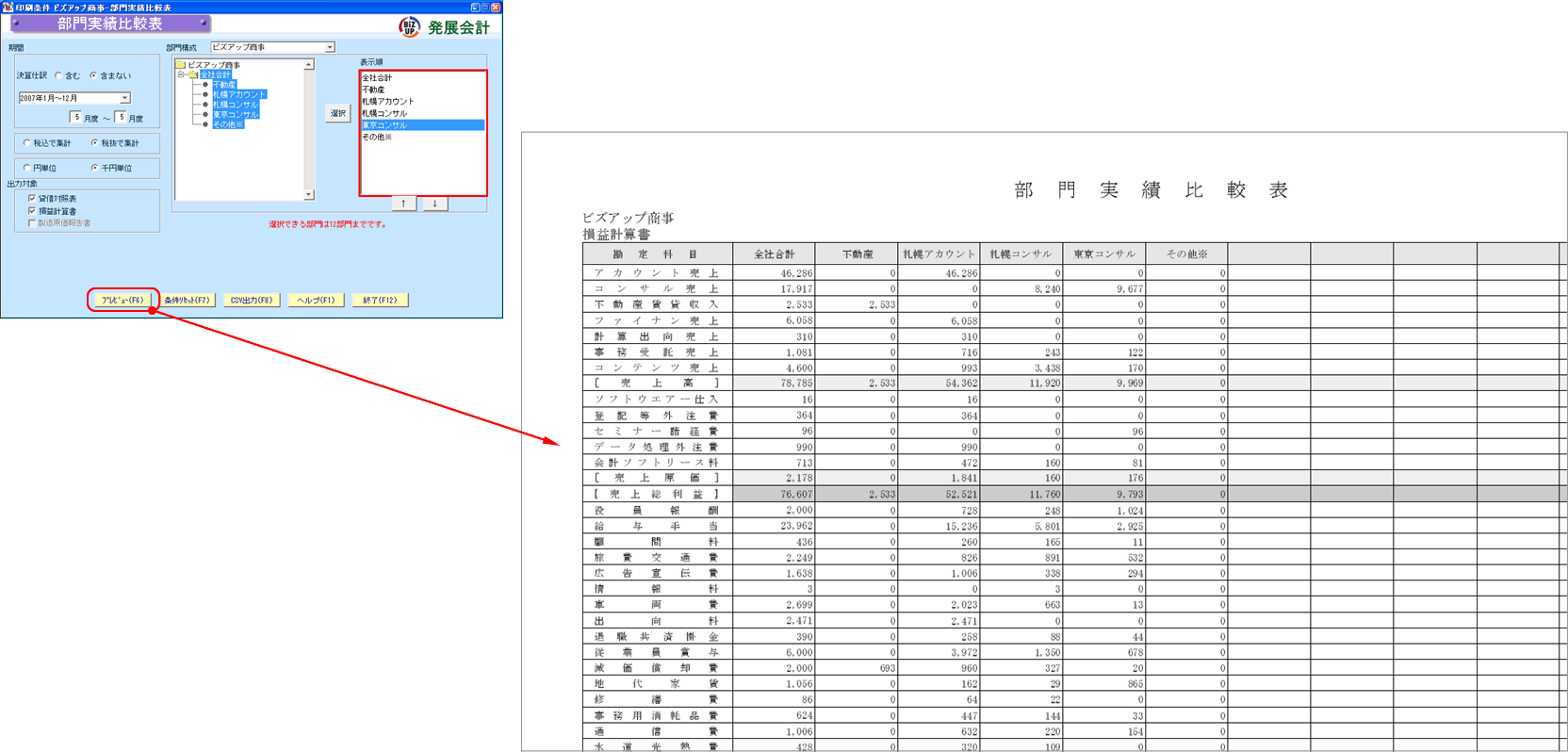Click the 旅費交通費 row label in report
The width and height of the screenshot is (1568, 752).
[657, 558]
